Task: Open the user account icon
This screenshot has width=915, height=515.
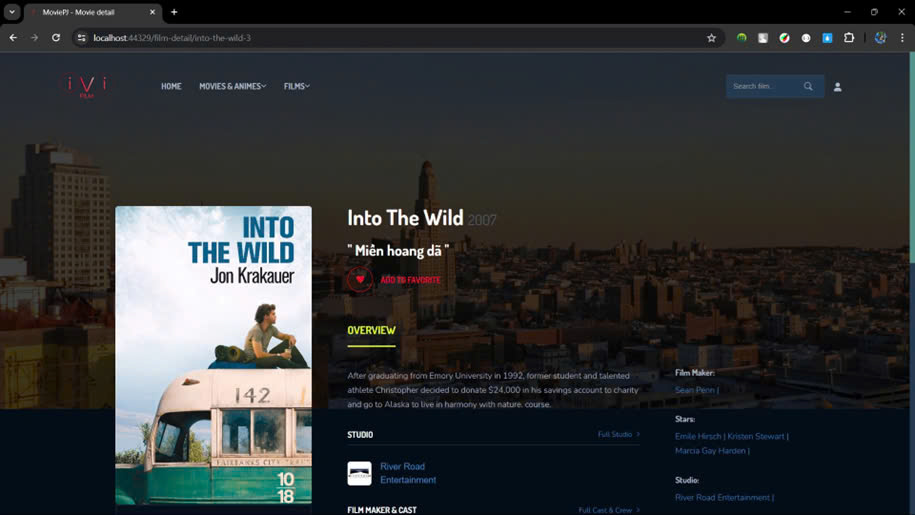Action: [837, 87]
